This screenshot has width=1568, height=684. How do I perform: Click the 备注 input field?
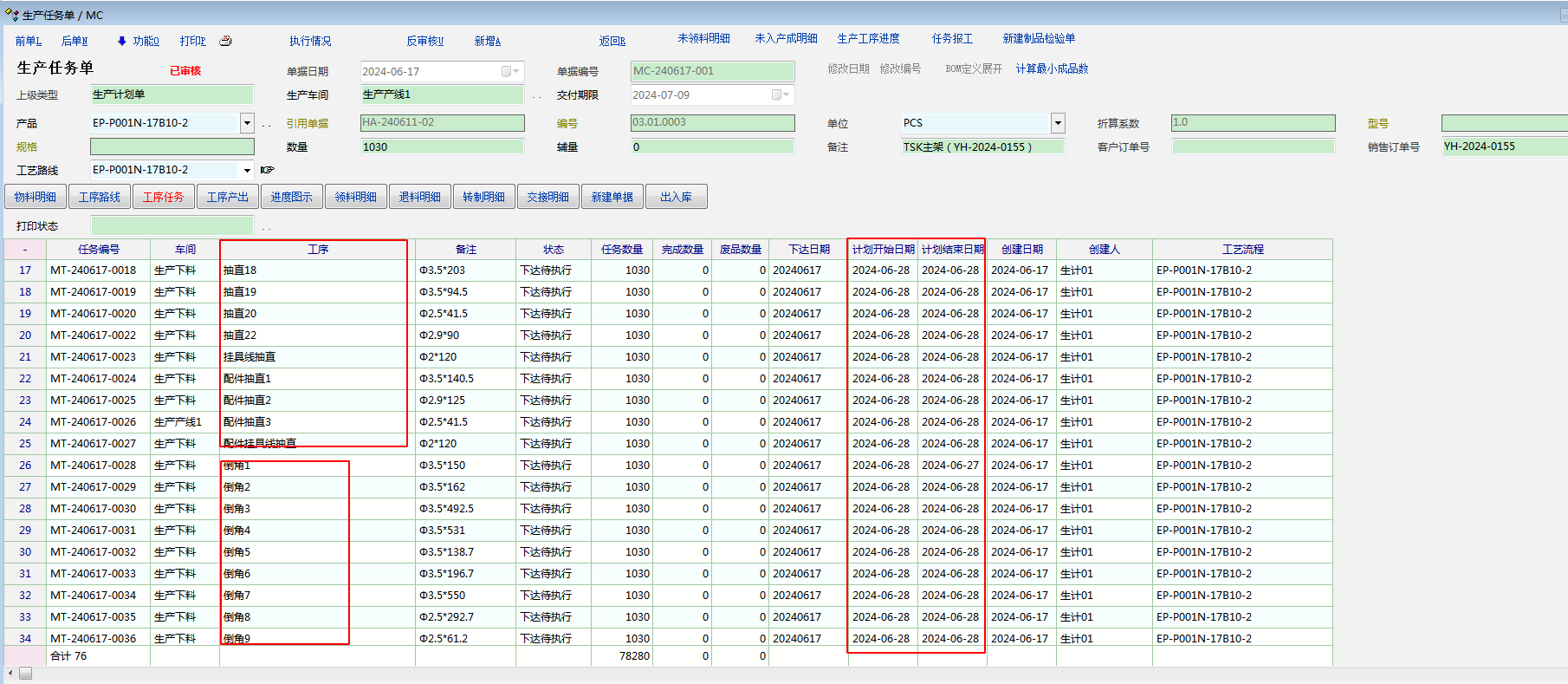982,147
